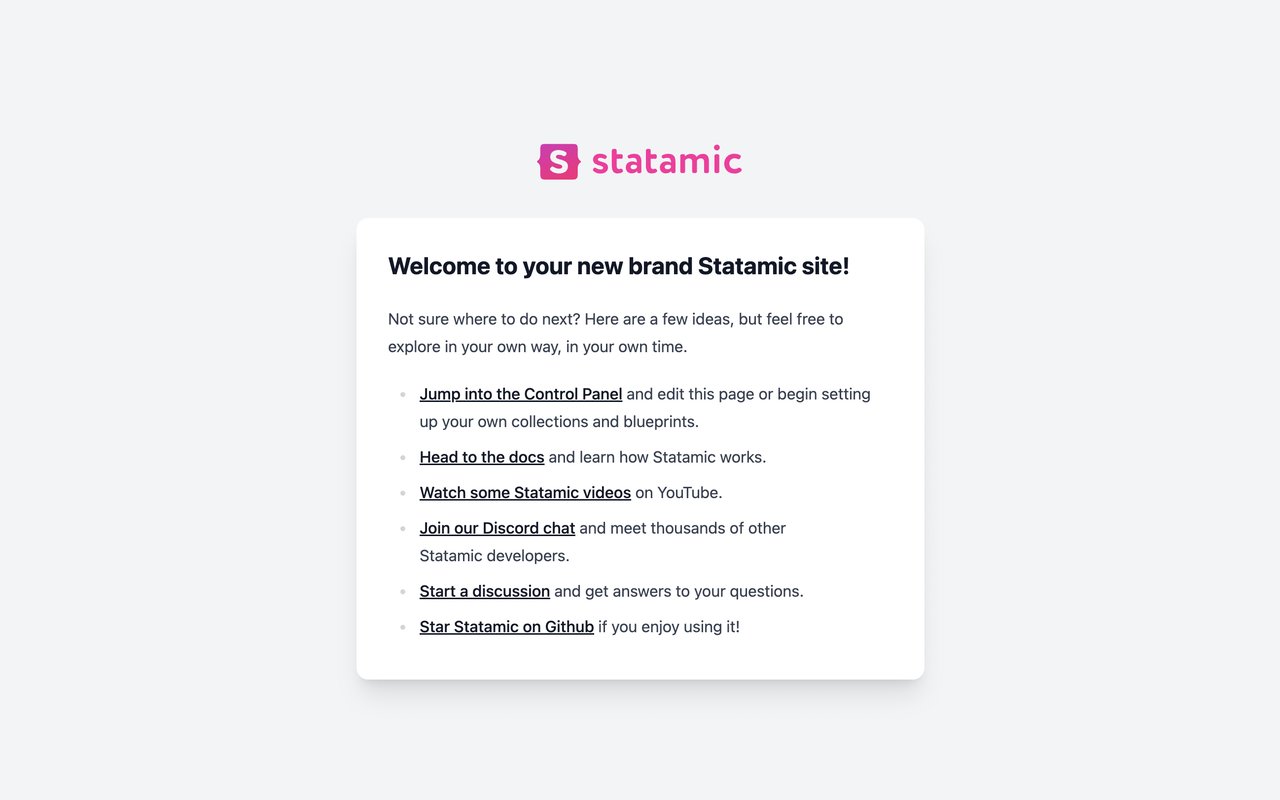Screen dimensions: 1280x800
Task: Click the Welcome to your new brand heading
Action: [619, 266]
